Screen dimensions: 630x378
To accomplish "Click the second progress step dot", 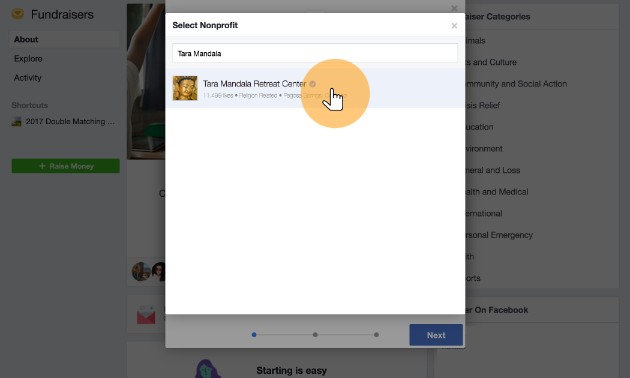I will click(x=315, y=335).
